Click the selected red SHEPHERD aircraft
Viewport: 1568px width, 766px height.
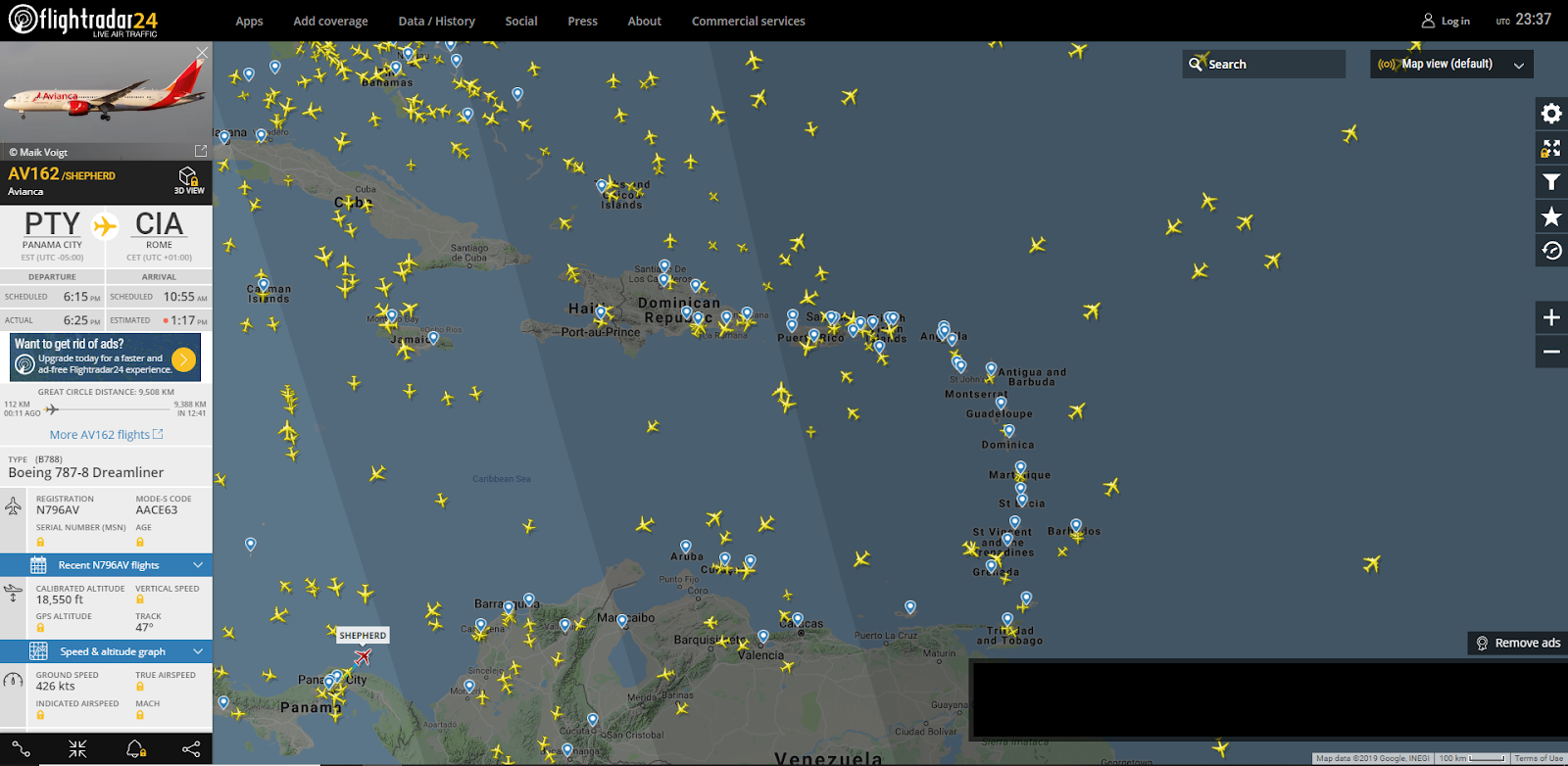tap(363, 657)
